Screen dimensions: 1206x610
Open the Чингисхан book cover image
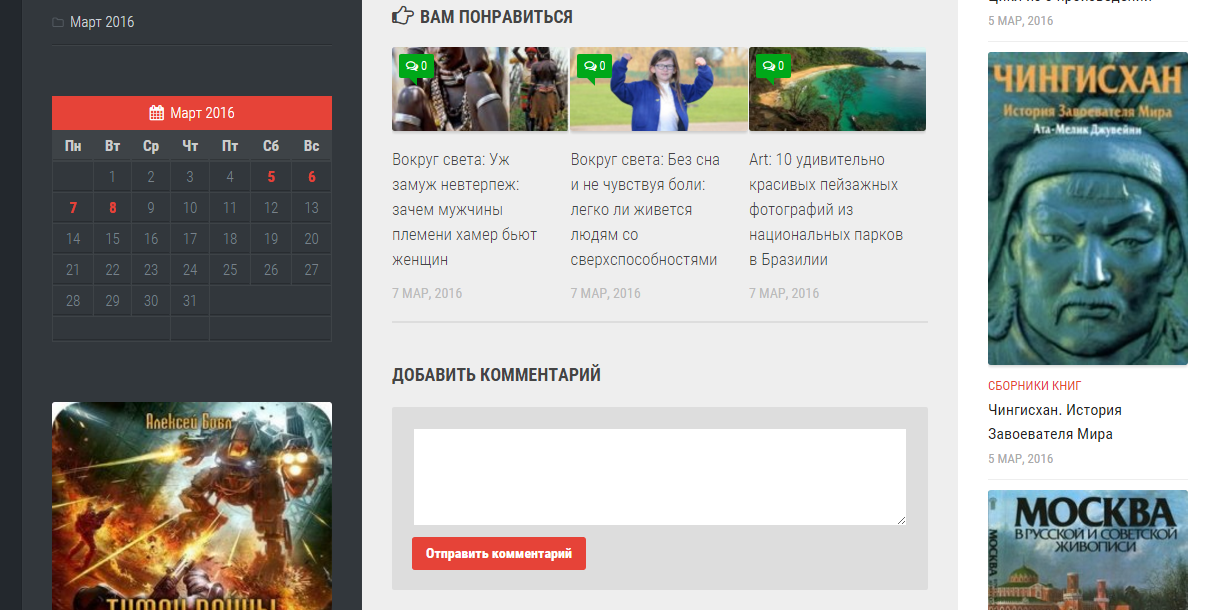pyautogui.click(x=1088, y=208)
